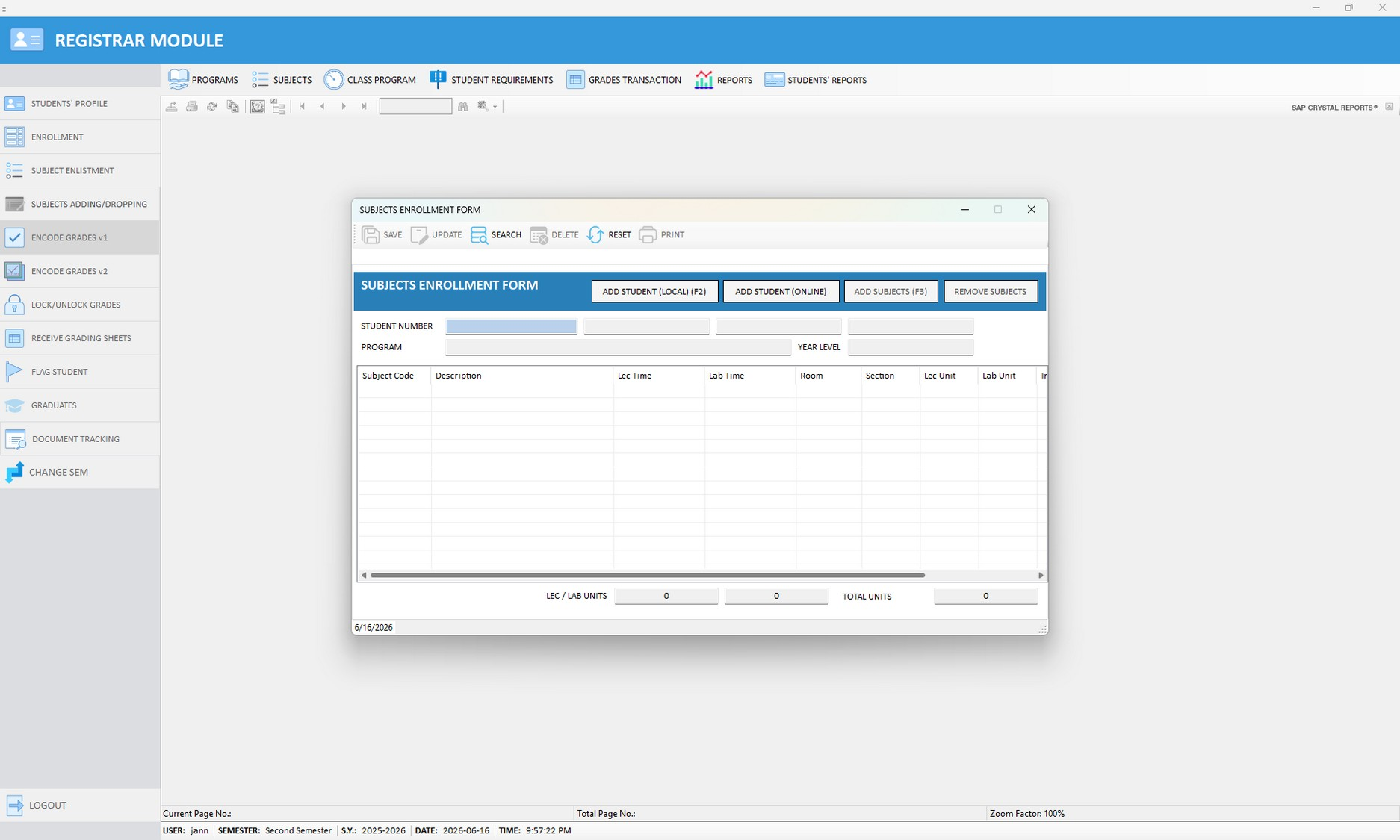Go to first page in report viewer
The image size is (1400, 840).
click(x=303, y=106)
